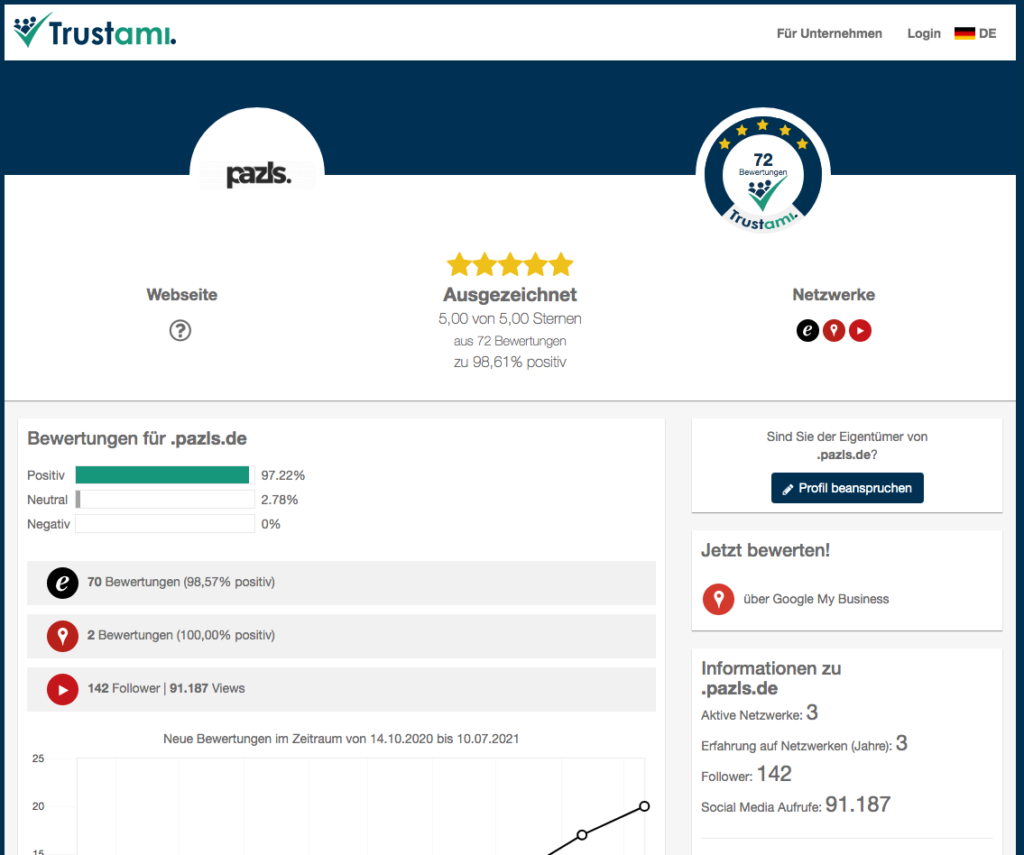Click the Jetzt bewerten! heading
Viewport: 1024px width, 855px height.
pos(765,550)
